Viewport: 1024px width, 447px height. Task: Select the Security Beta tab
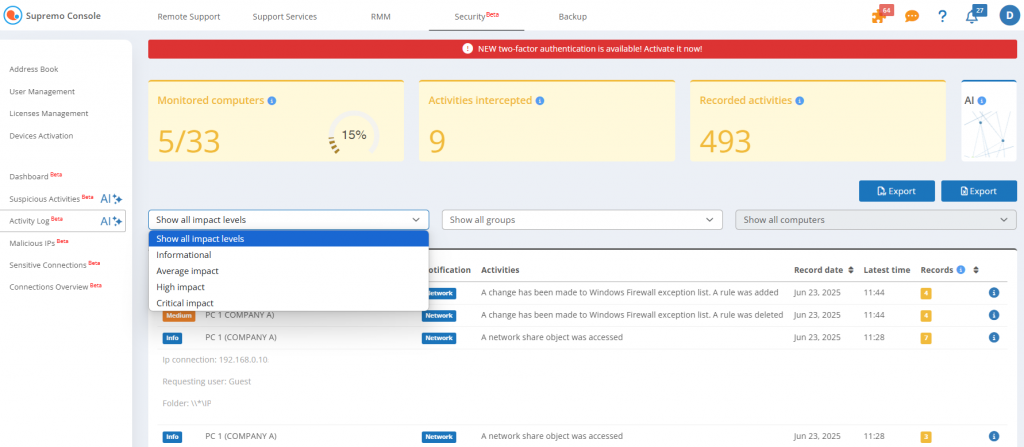pyautogui.click(x=477, y=16)
